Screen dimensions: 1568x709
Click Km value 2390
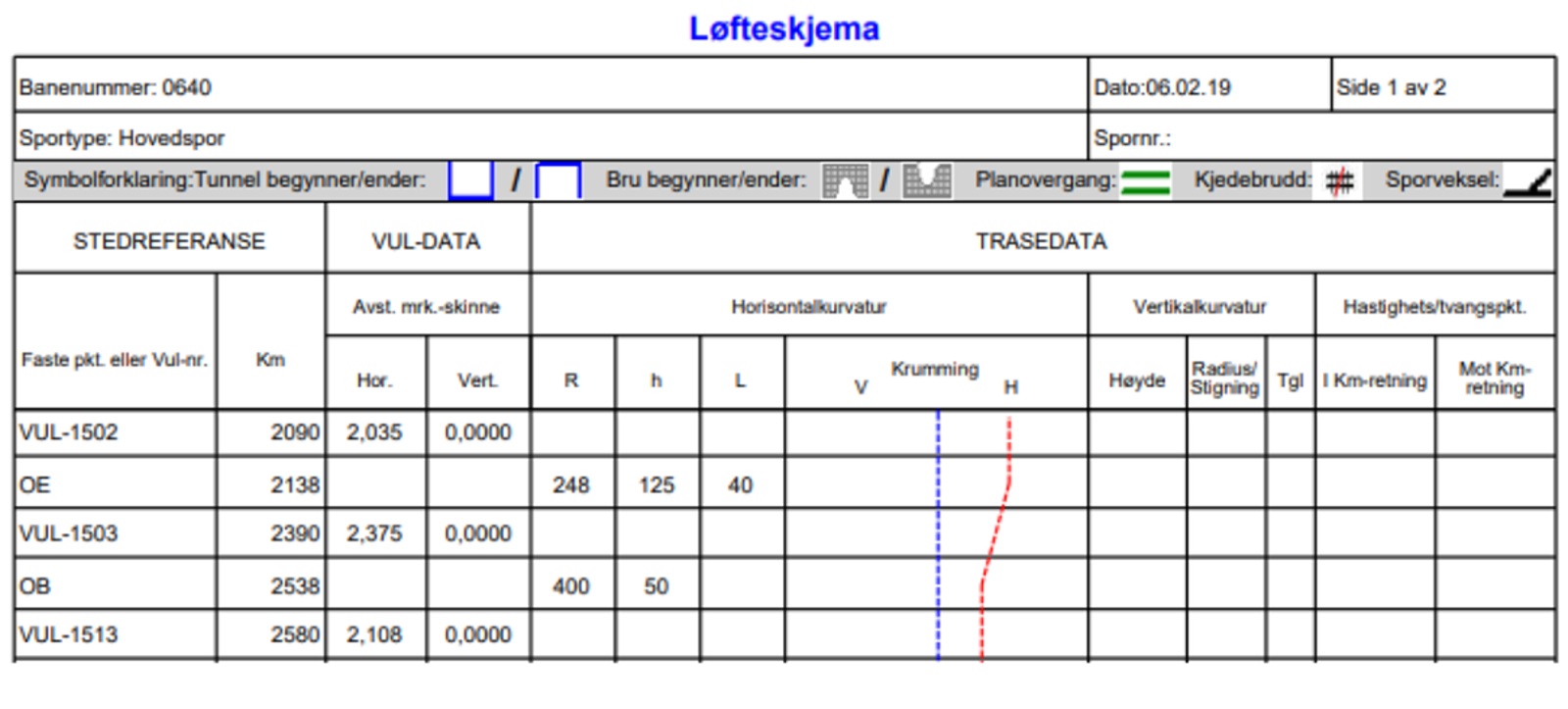(295, 533)
